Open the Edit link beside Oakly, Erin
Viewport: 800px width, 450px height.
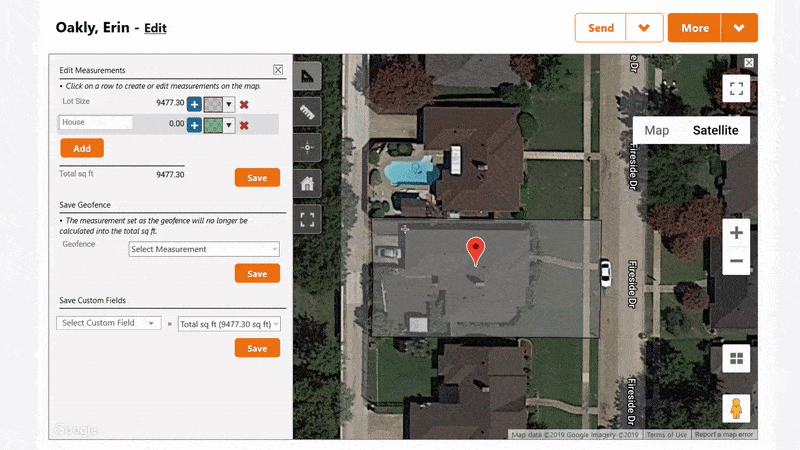tap(155, 28)
